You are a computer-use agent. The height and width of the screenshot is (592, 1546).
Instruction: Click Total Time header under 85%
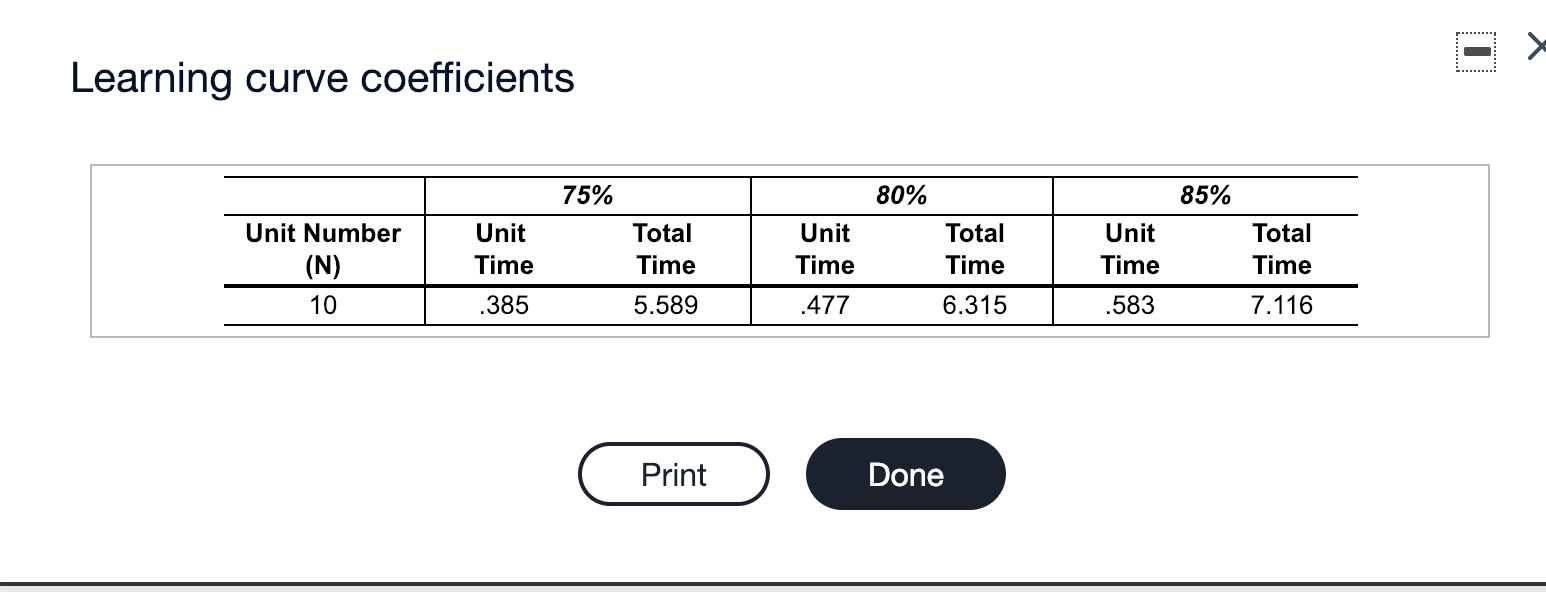tap(1282, 249)
